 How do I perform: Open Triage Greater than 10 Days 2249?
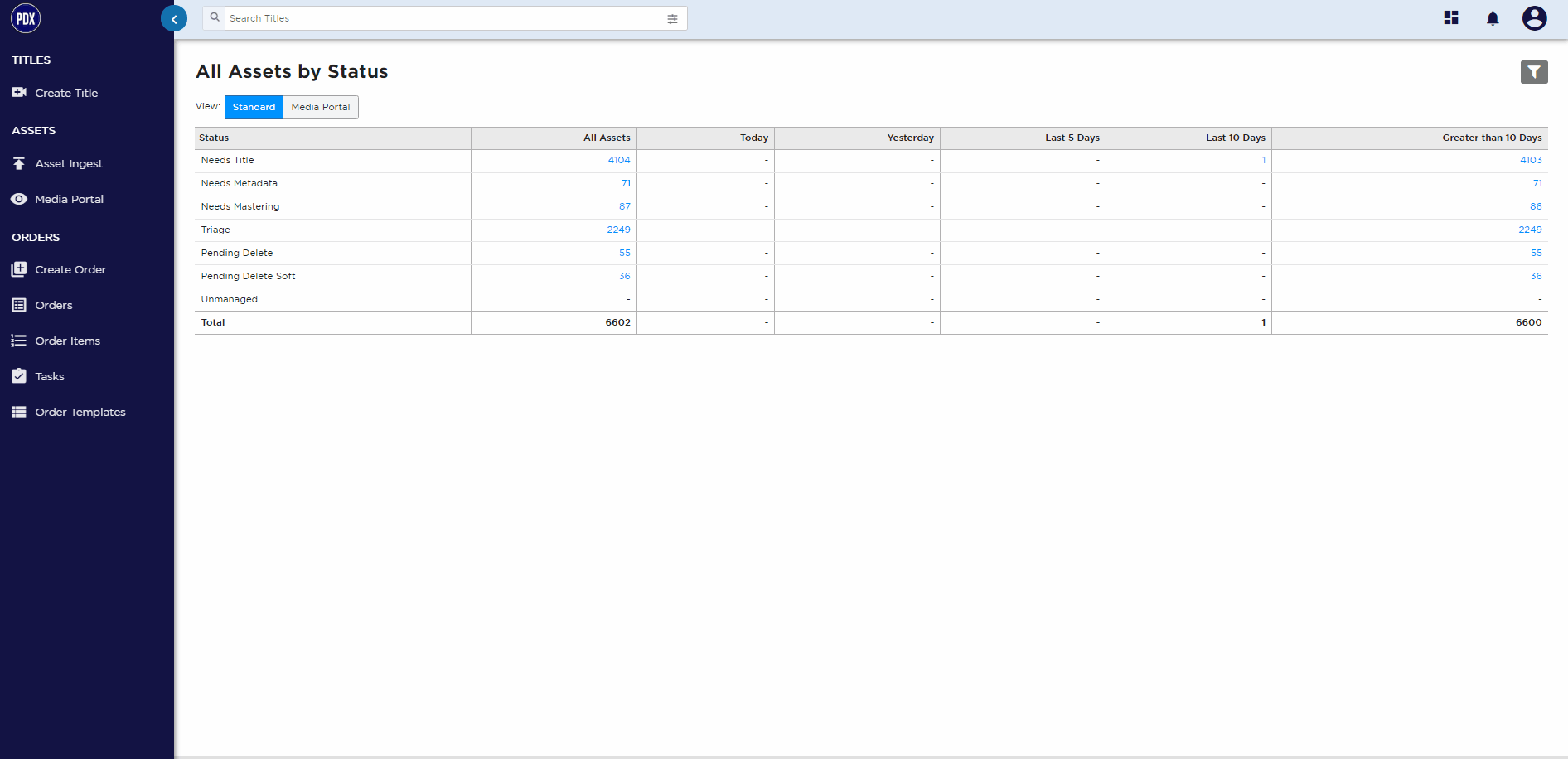coord(1530,230)
